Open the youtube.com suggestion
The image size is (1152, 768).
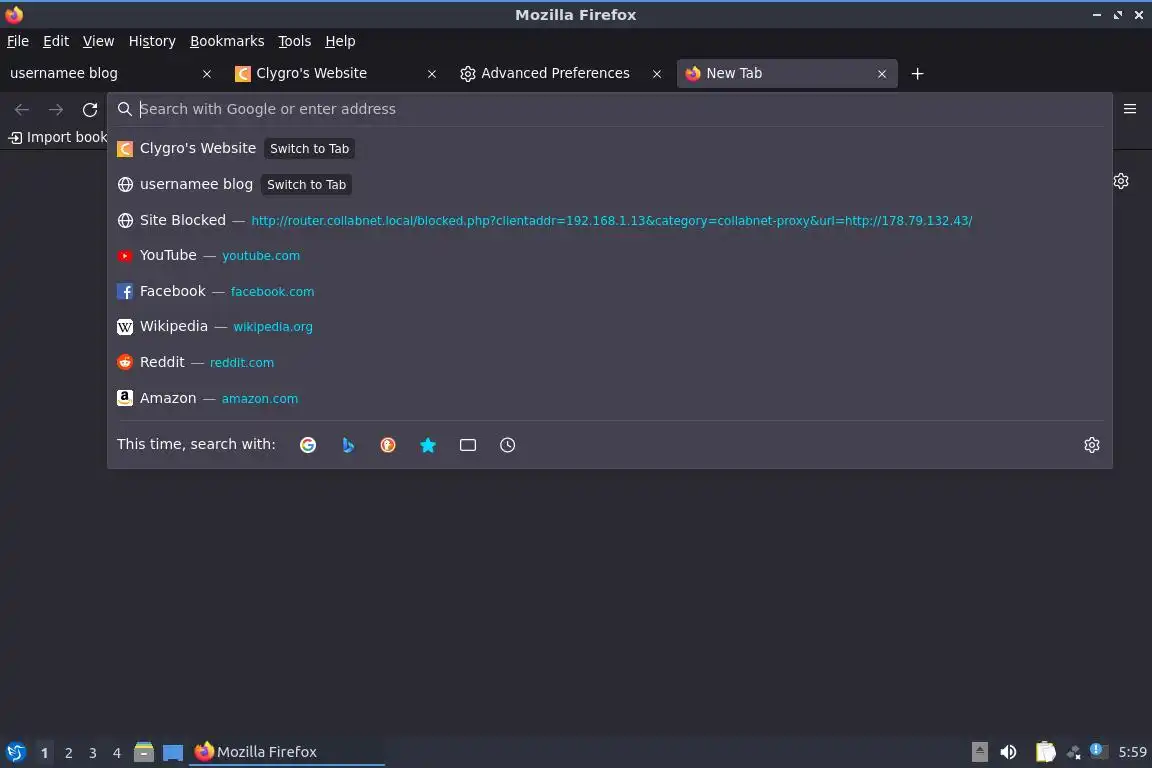(610, 256)
